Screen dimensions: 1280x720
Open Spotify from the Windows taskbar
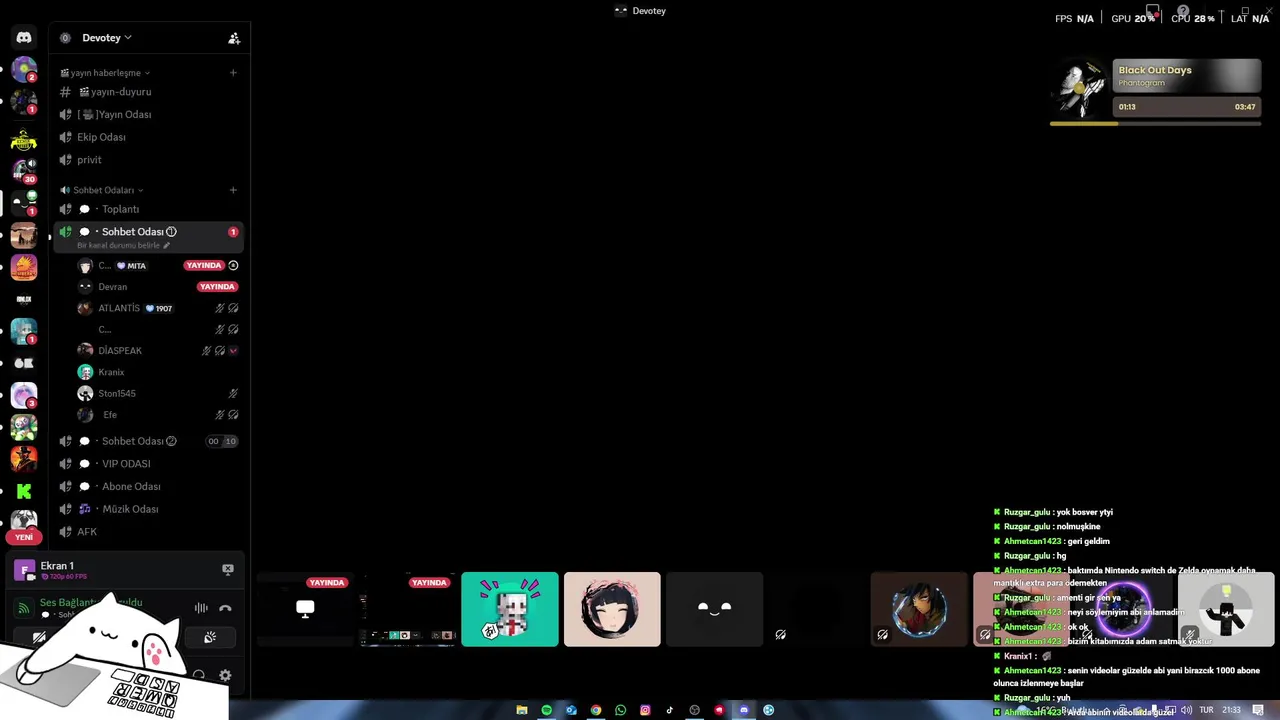(x=546, y=710)
